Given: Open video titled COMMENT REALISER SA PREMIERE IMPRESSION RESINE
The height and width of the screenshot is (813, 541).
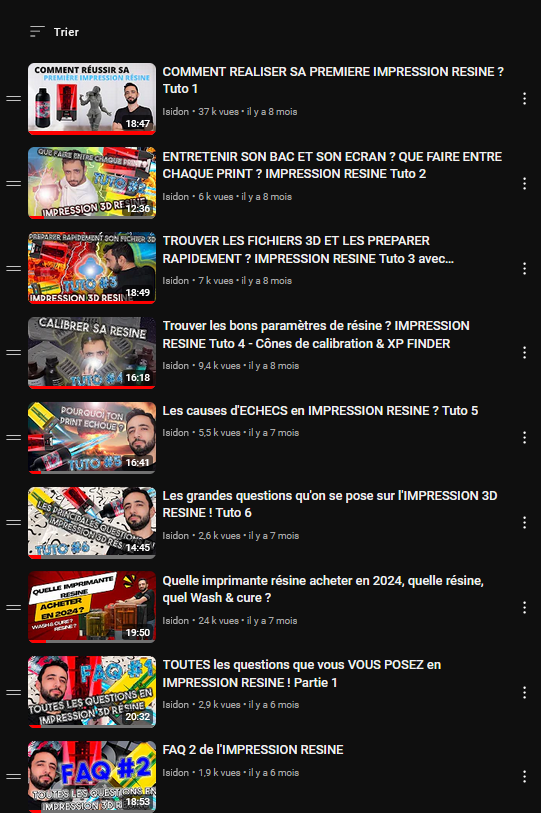Looking at the screenshot, I should [x=333, y=80].
